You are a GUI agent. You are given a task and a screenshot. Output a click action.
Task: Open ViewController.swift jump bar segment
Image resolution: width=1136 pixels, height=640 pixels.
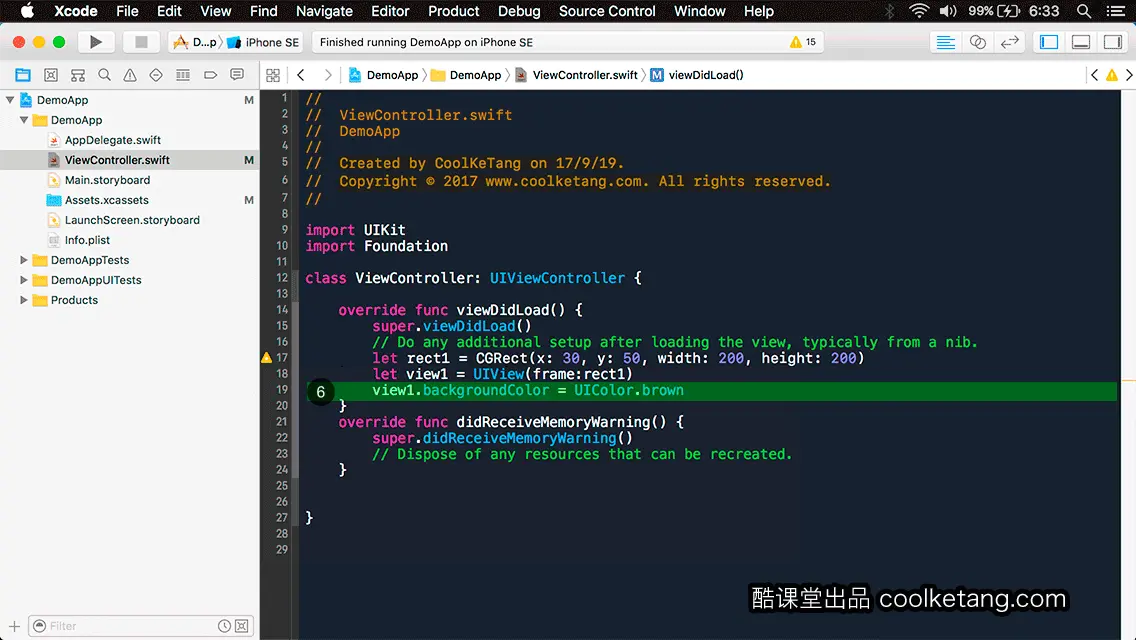(x=577, y=75)
